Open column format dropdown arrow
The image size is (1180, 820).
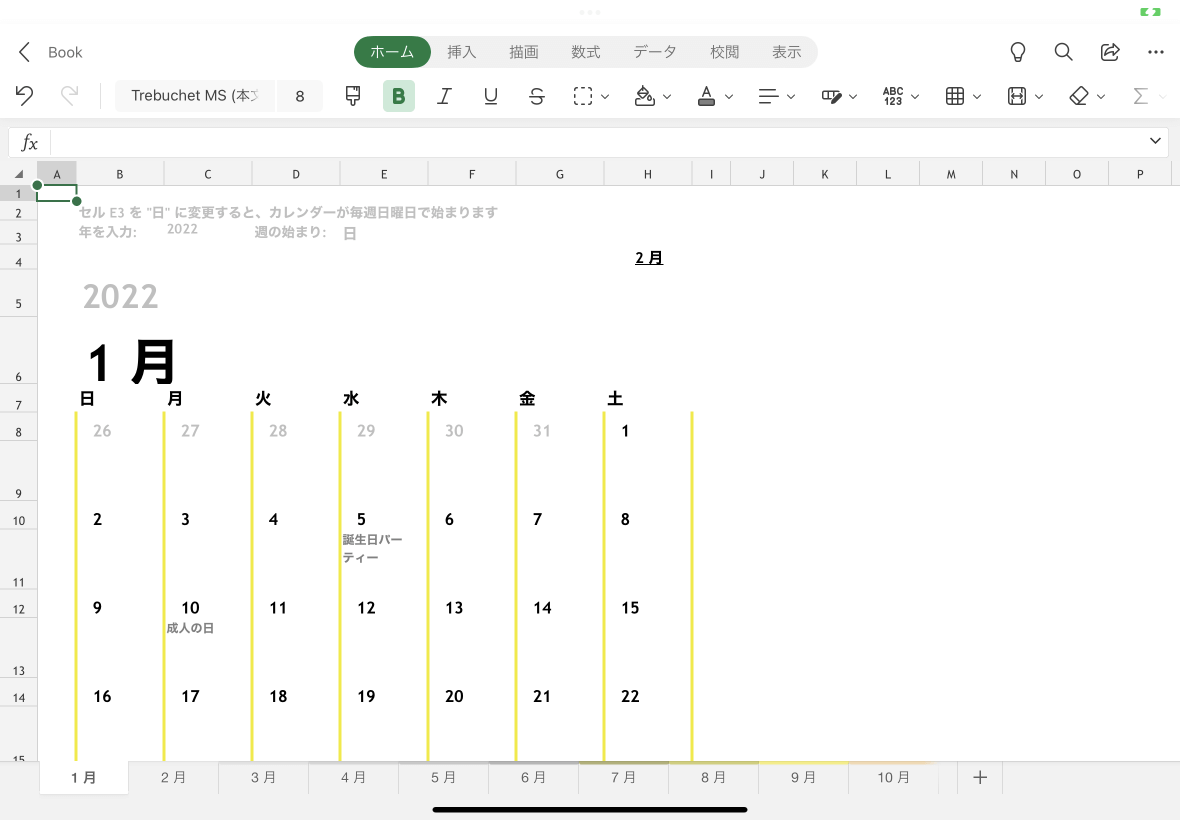(1039, 96)
